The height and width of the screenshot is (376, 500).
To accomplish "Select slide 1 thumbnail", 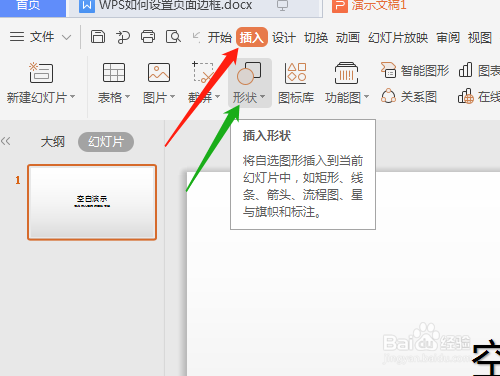I will (92, 202).
